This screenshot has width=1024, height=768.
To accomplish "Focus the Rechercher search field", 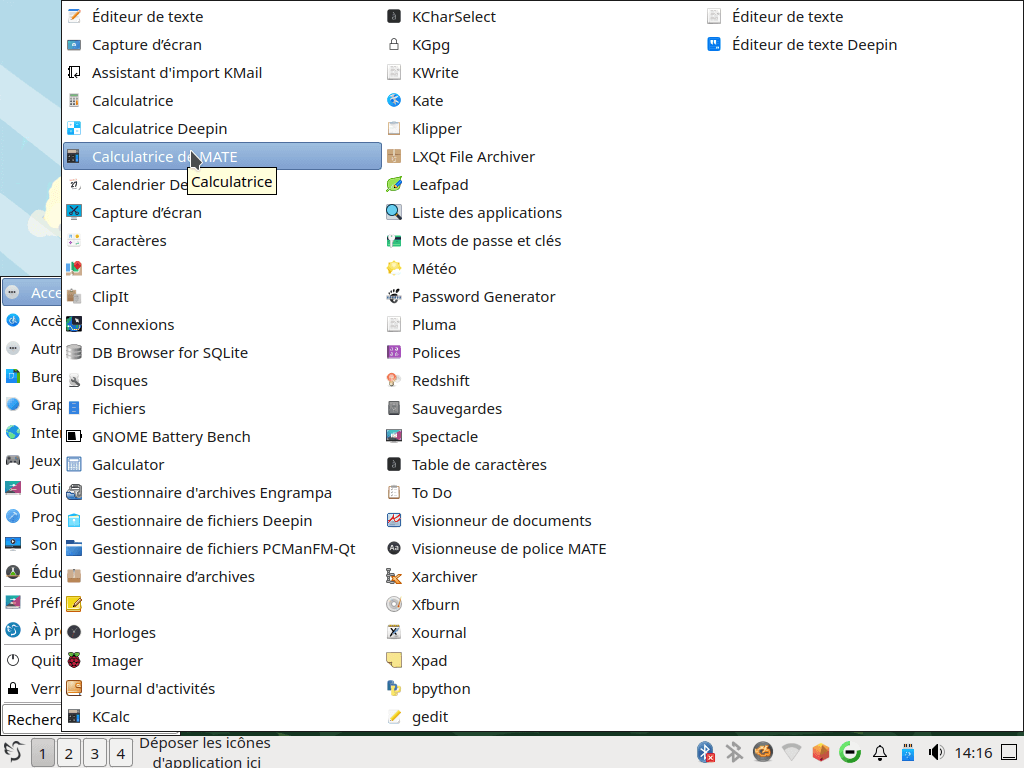I will coord(33,720).
